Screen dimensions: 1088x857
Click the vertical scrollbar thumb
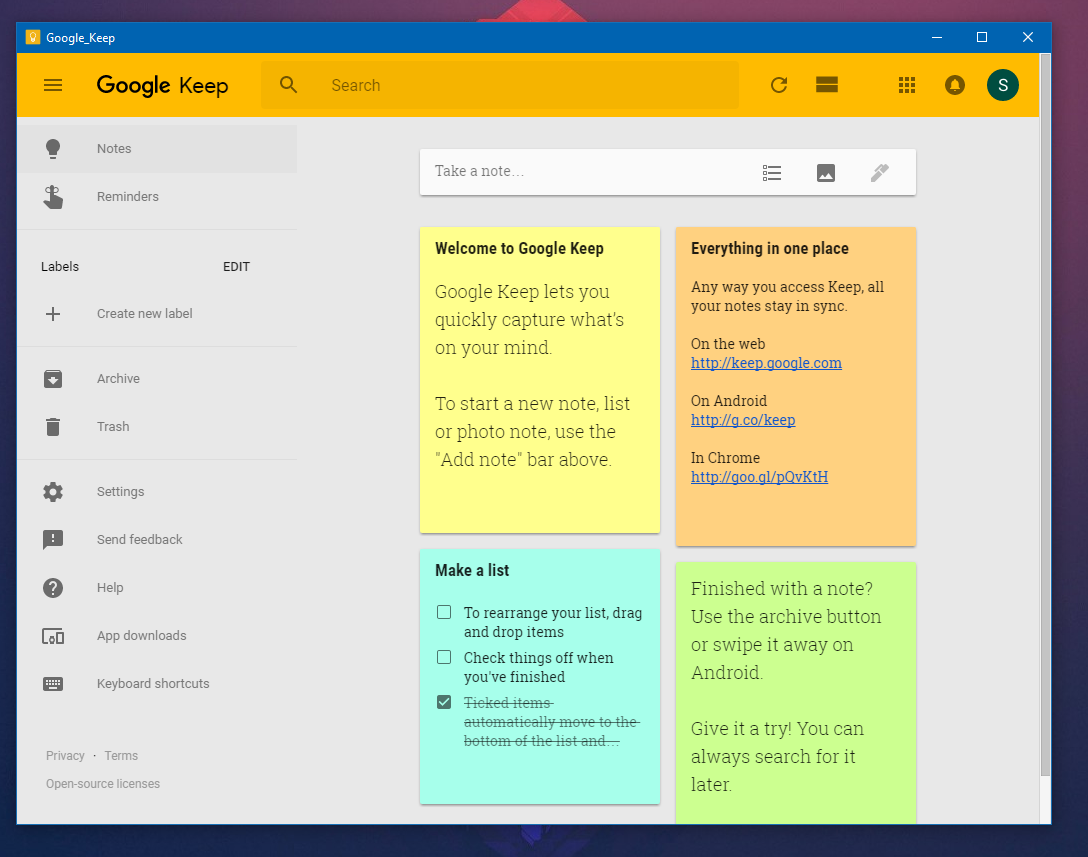pyautogui.click(x=1045, y=415)
